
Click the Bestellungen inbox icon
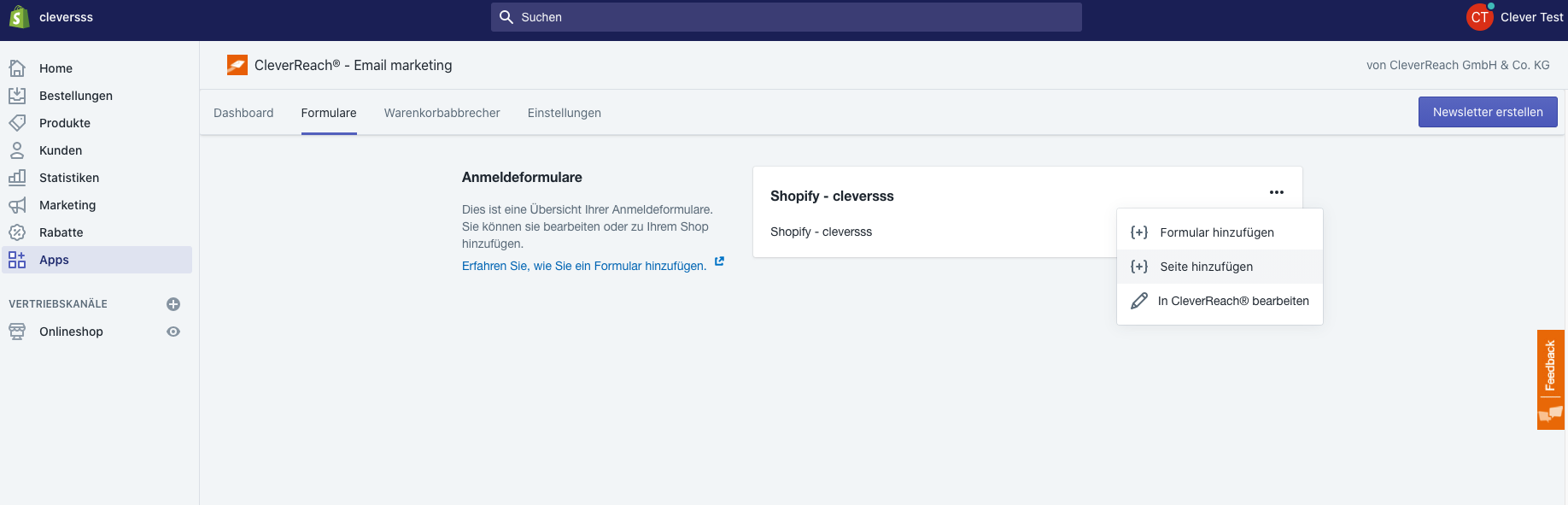point(17,96)
